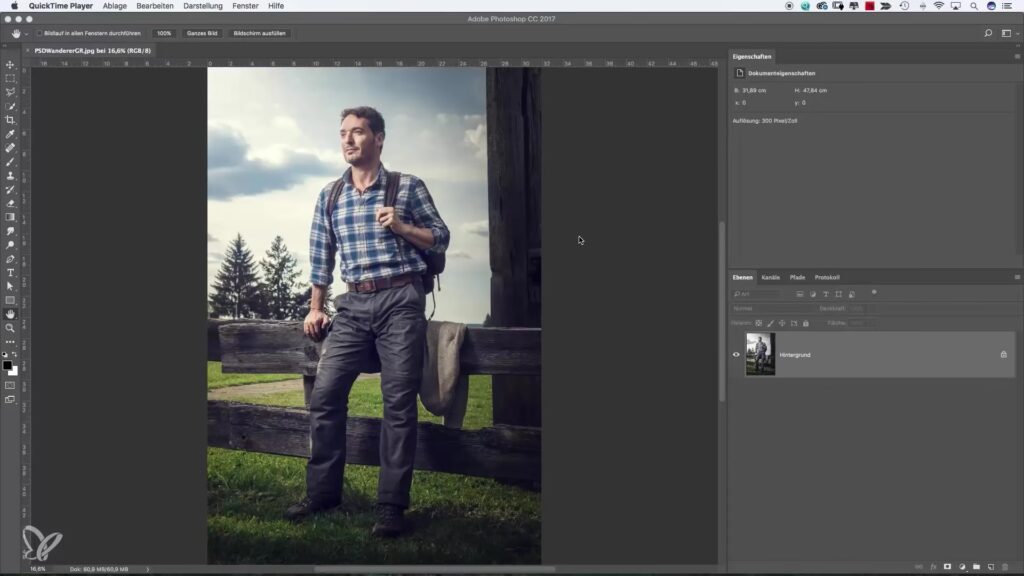1024x576 pixels.
Task: Click the 'Bildschirm ausfüllen' button
Action: tap(260, 33)
